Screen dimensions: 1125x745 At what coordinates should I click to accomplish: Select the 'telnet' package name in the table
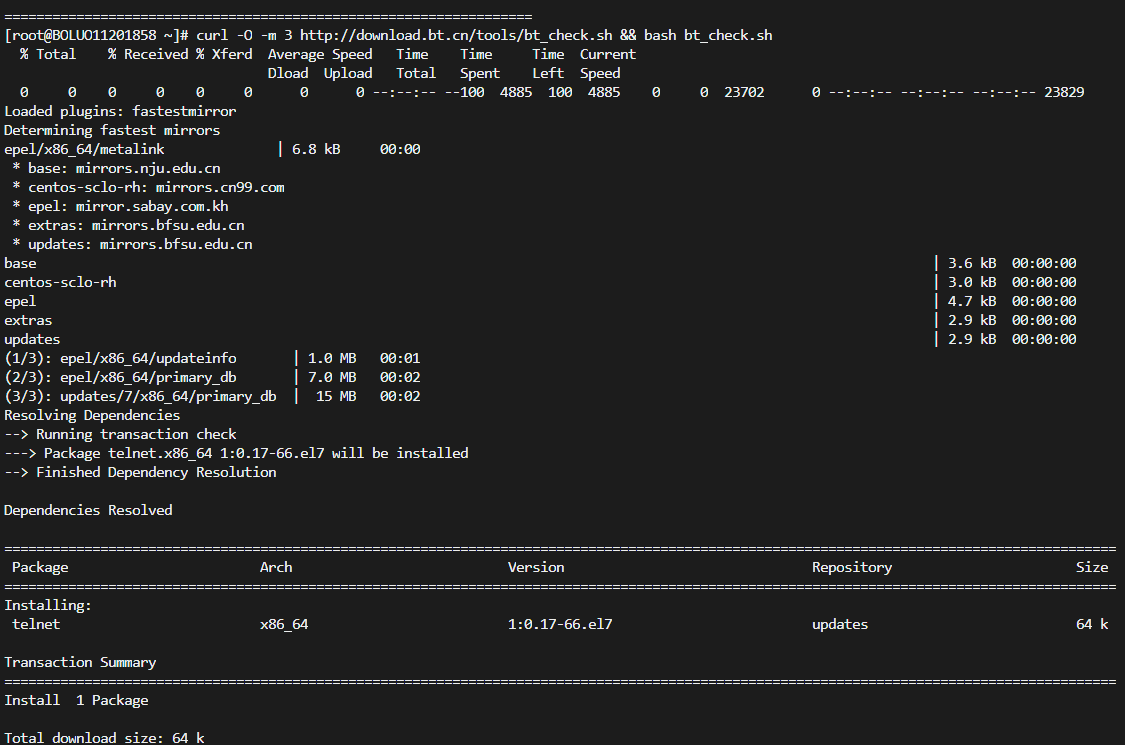(x=36, y=624)
